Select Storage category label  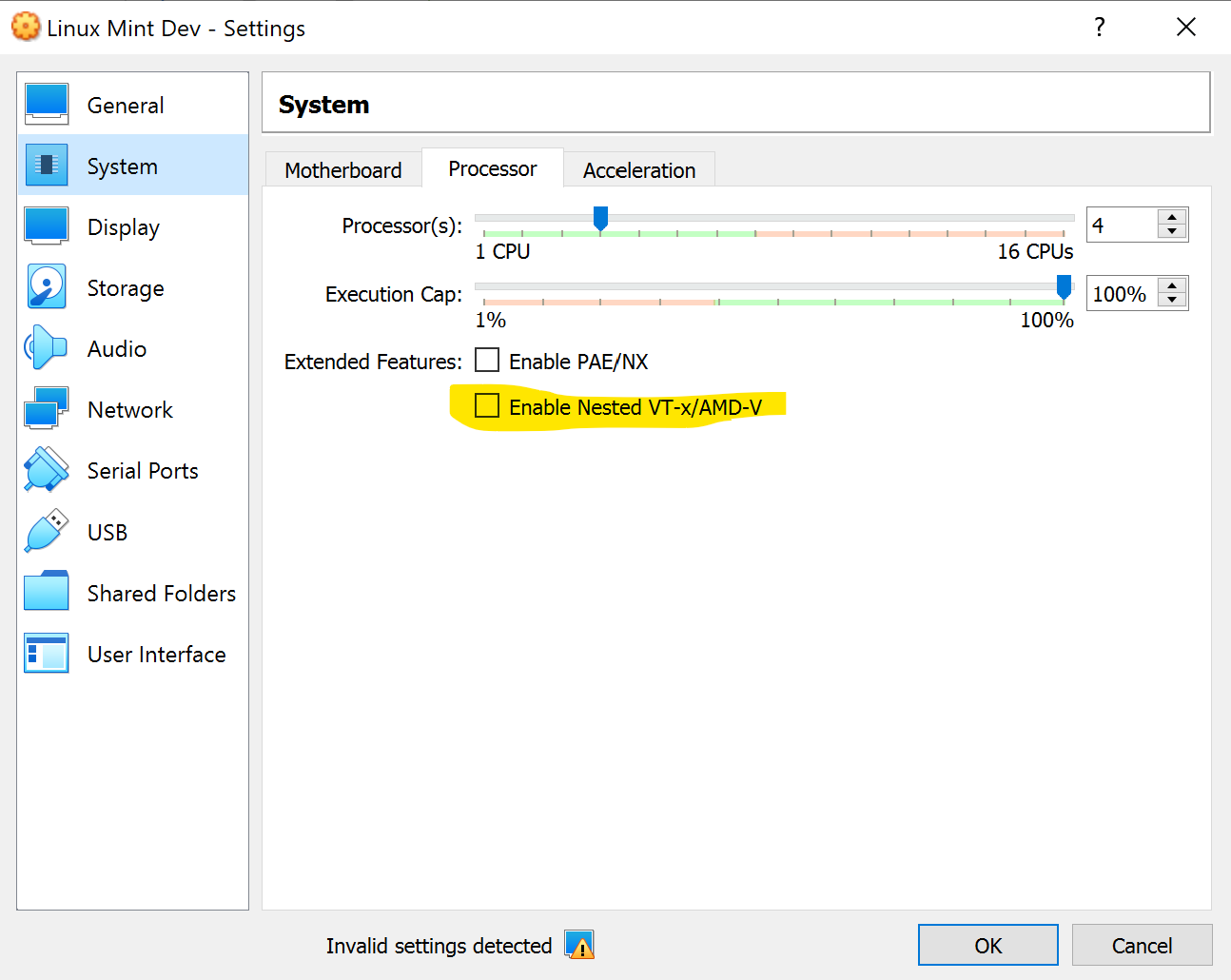point(126,288)
